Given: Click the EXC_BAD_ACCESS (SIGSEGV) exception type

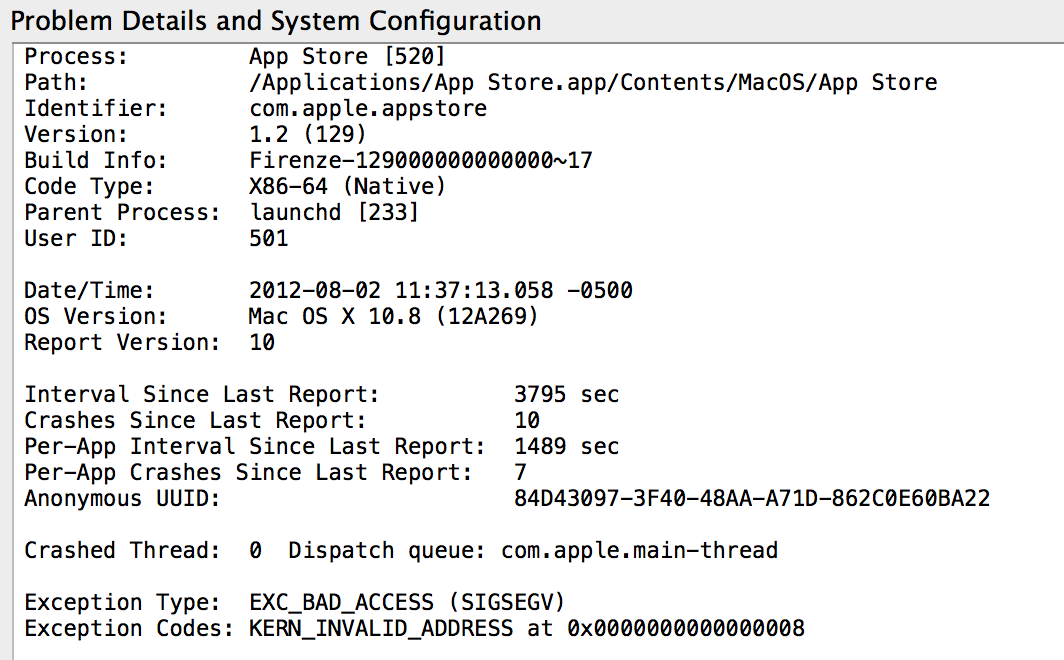Looking at the screenshot, I should [x=406, y=602].
